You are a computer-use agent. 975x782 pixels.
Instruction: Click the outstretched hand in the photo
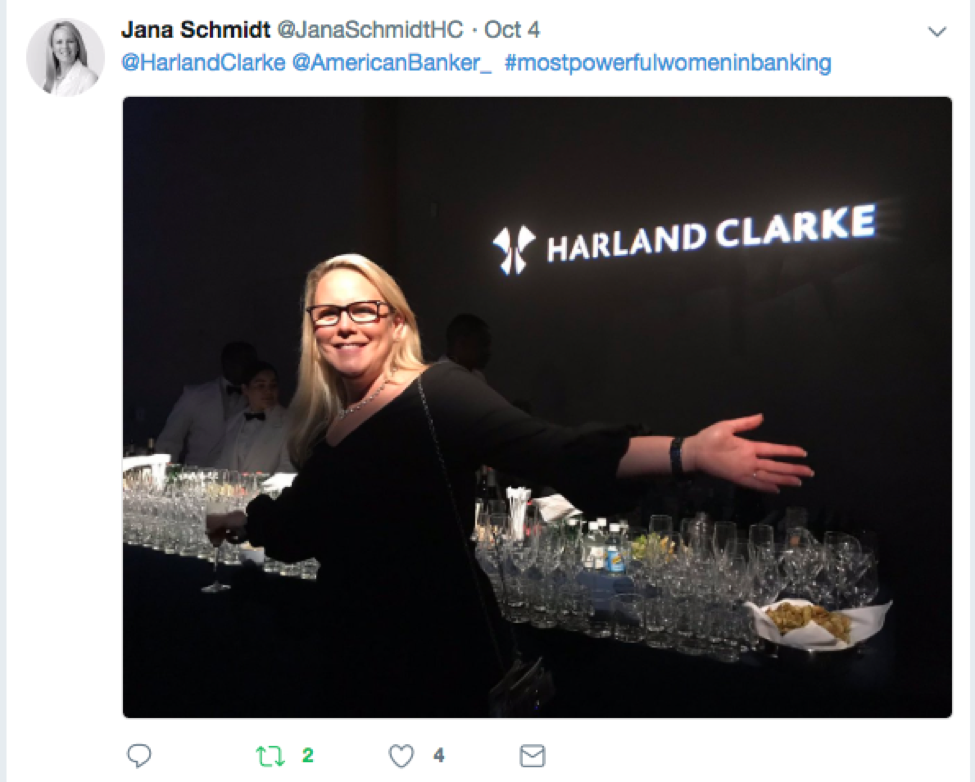tap(752, 455)
